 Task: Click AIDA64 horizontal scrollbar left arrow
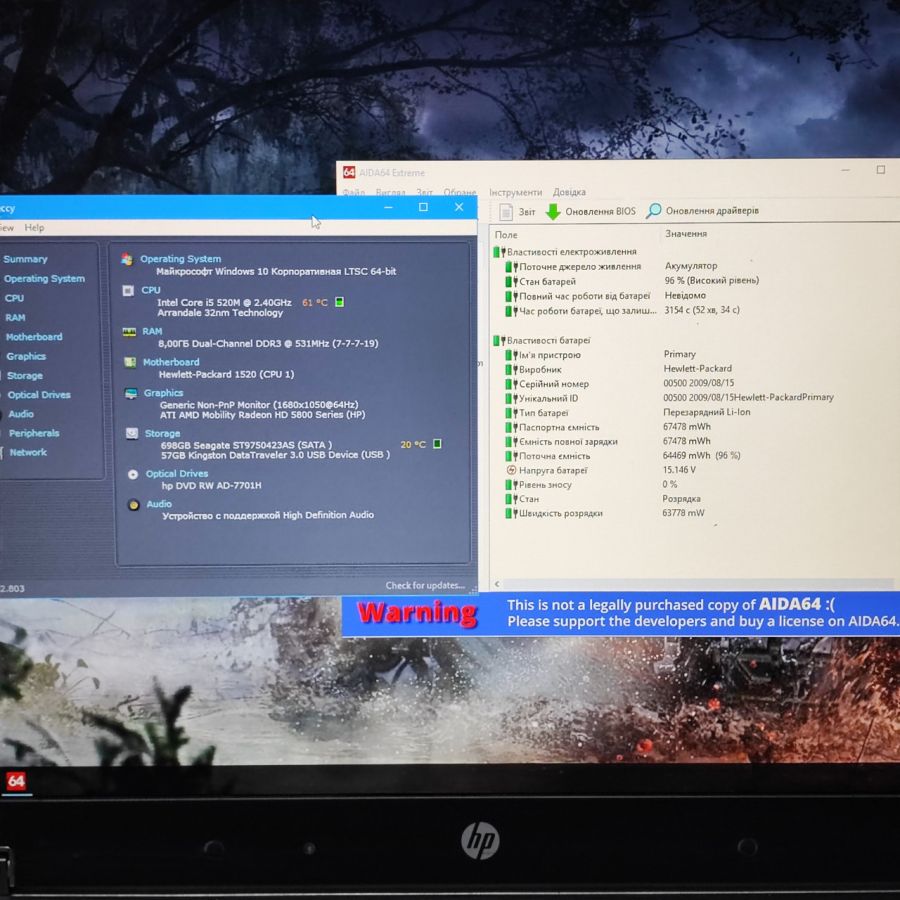coord(497,584)
